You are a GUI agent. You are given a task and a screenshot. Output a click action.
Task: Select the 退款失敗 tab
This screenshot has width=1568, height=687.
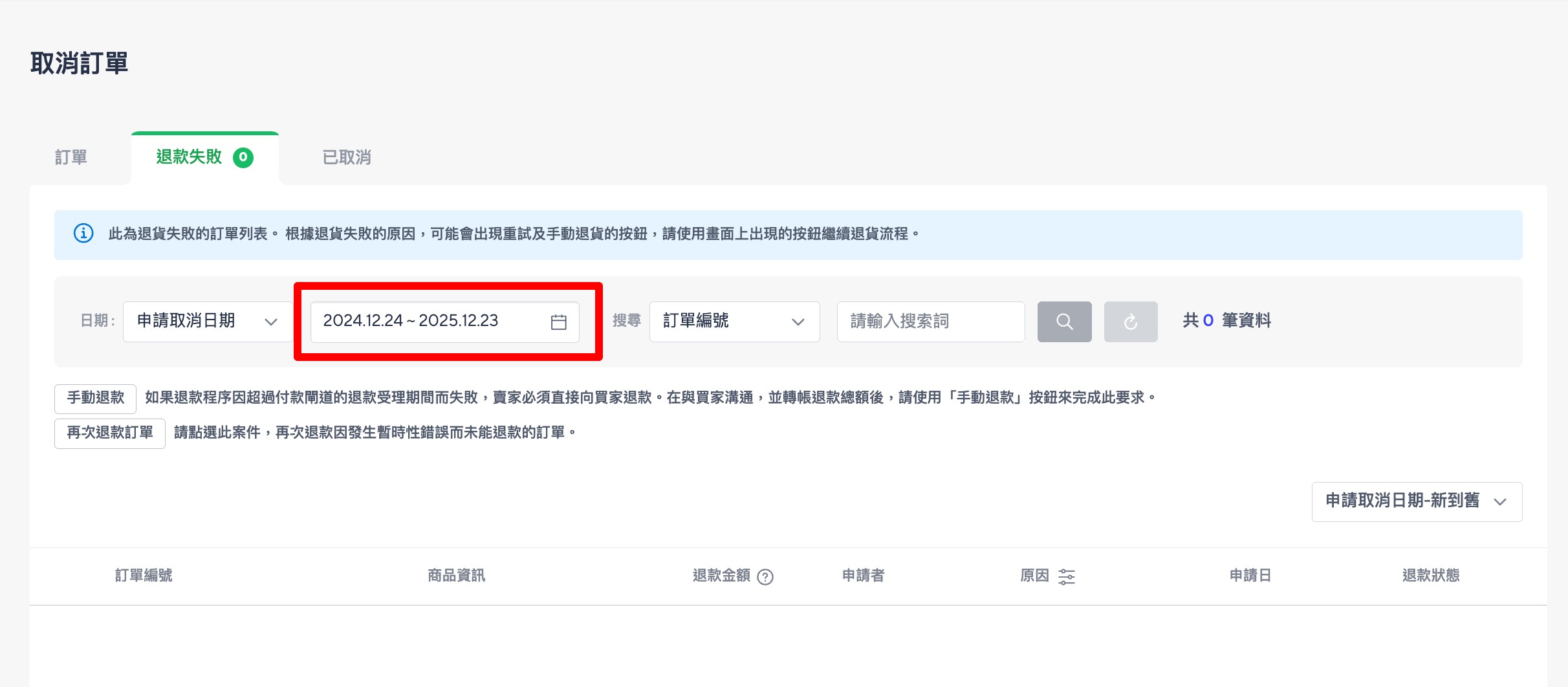[x=188, y=157]
